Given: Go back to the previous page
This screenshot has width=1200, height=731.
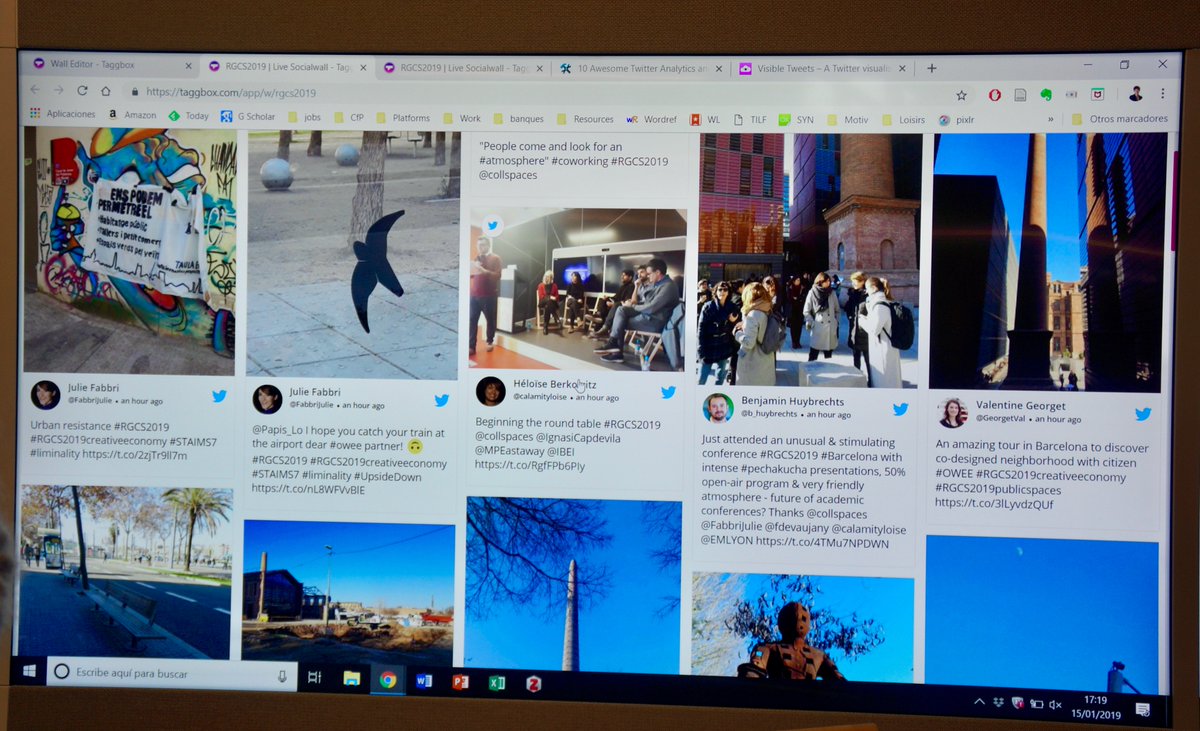Looking at the screenshot, I should [35, 90].
